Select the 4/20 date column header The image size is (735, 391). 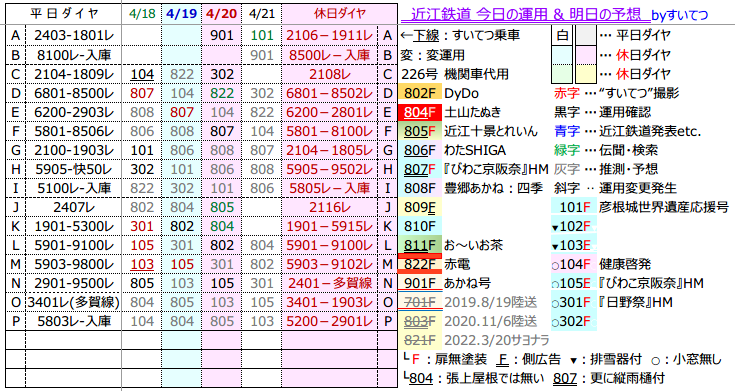coord(222,14)
